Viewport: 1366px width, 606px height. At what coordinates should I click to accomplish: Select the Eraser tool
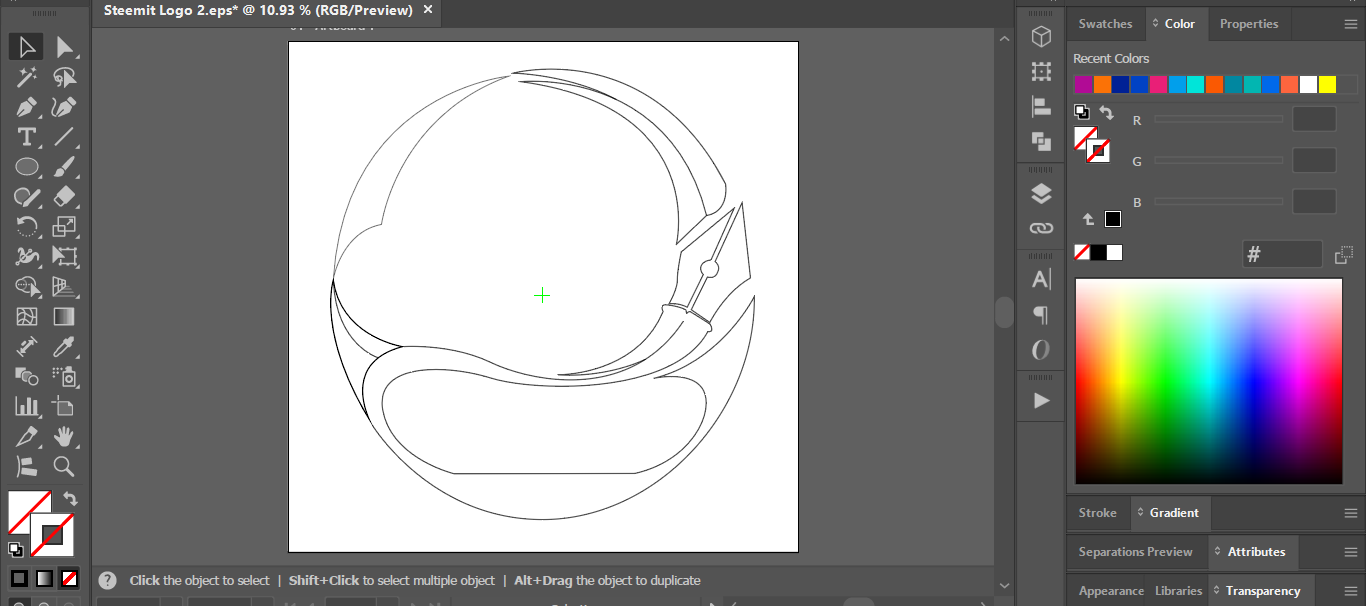click(65, 197)
